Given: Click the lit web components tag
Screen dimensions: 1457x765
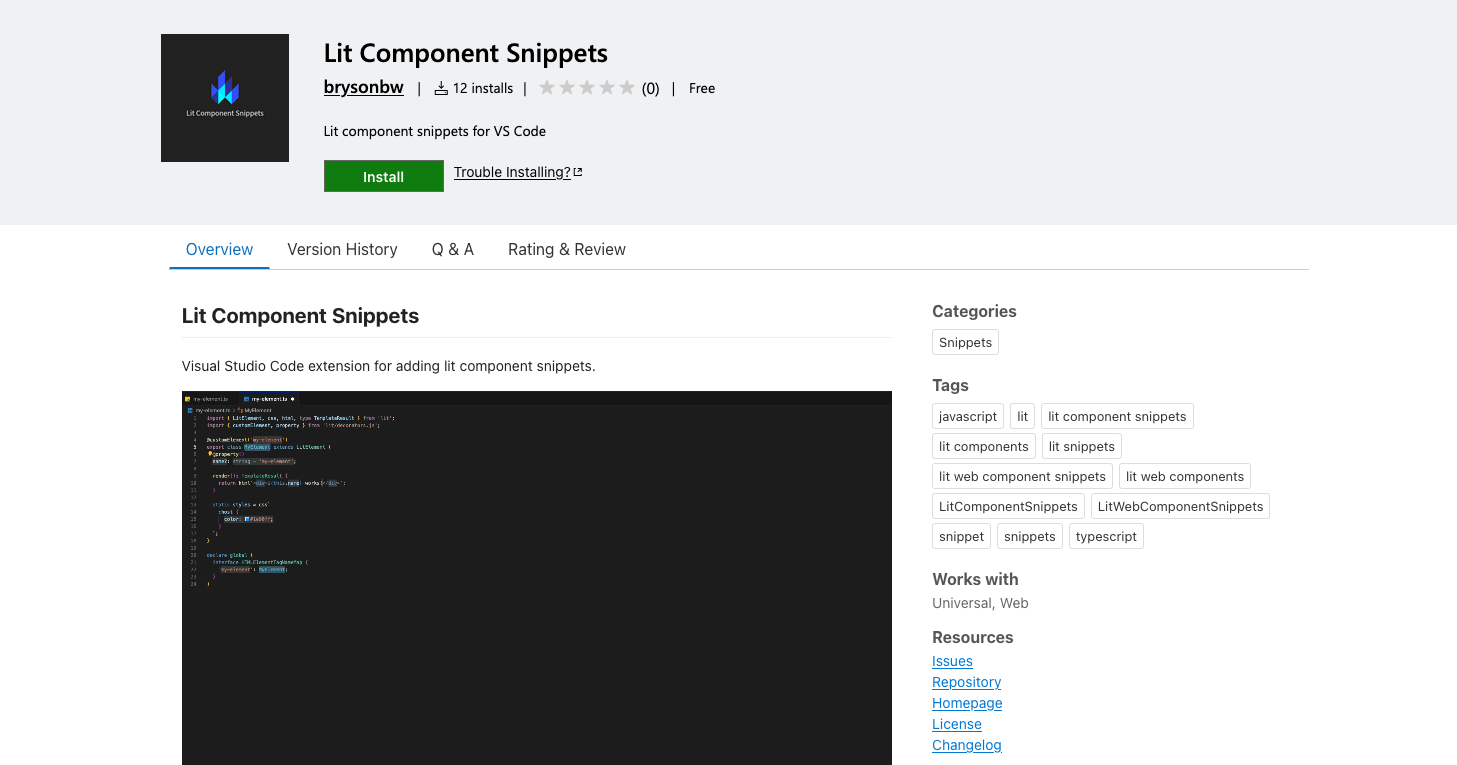Looking at the screenshot, I should (x=1184, y=476).
